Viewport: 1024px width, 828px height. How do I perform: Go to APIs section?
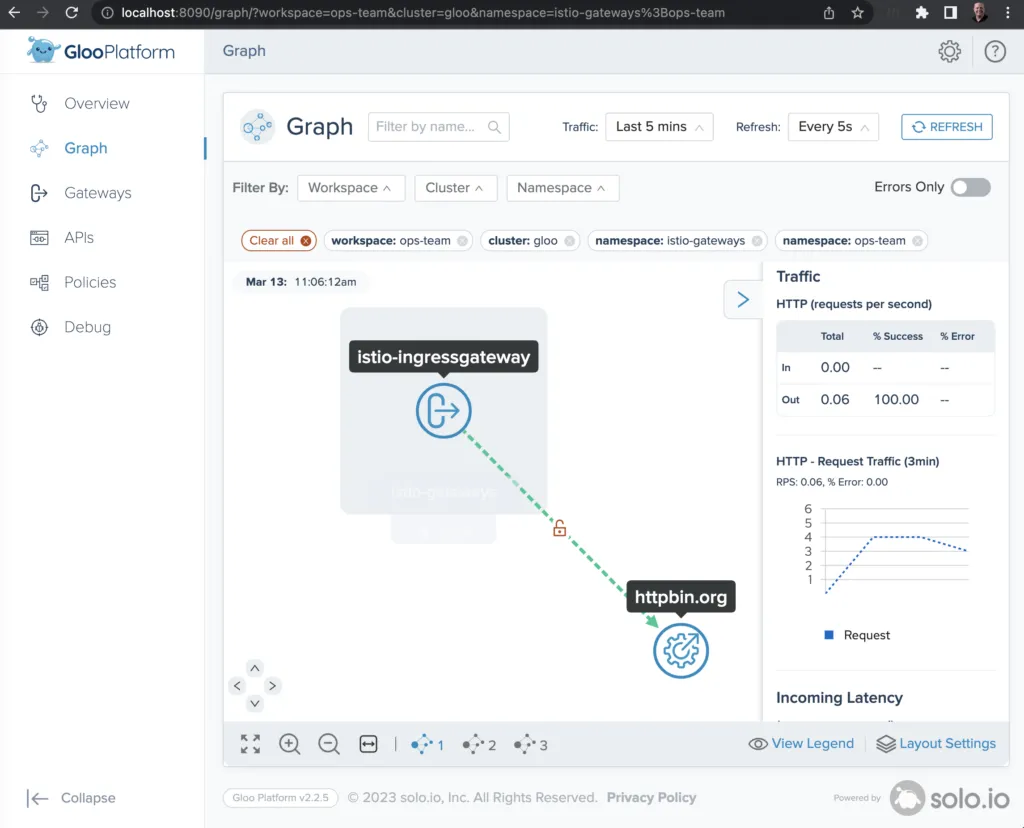point(79,238)
